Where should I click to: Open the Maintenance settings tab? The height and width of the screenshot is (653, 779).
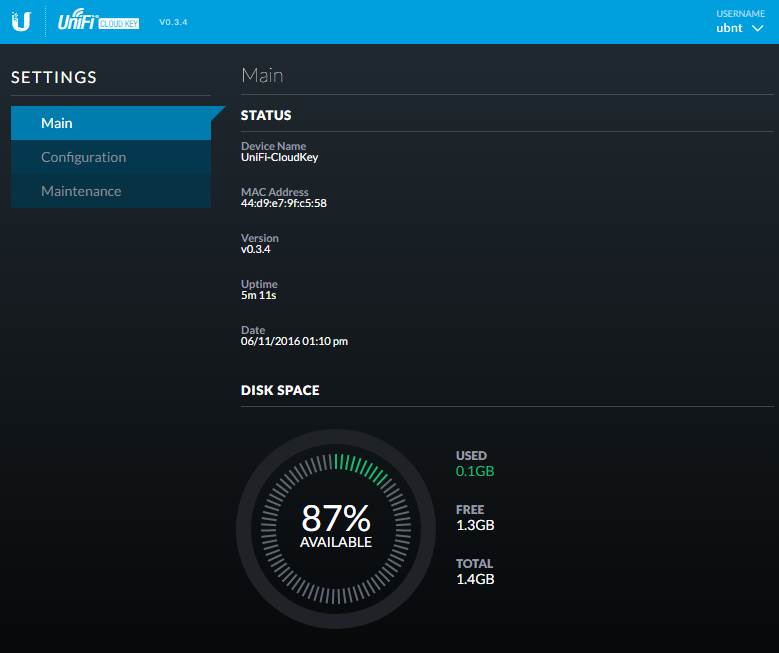111,191
